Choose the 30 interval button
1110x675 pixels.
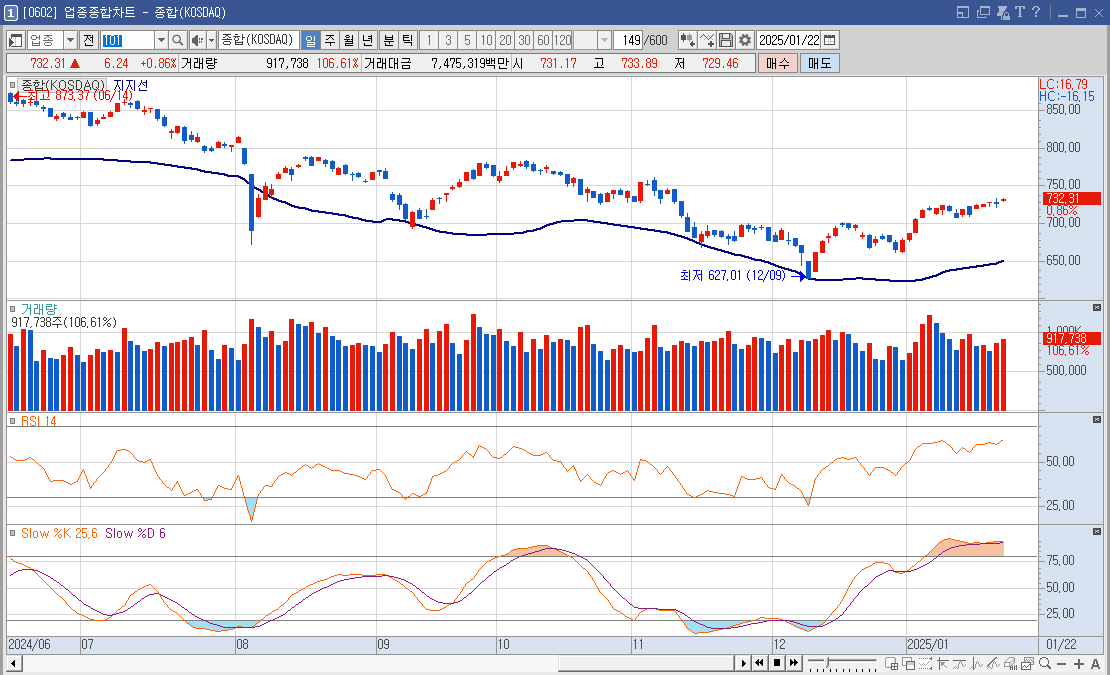tap(525, 40)
